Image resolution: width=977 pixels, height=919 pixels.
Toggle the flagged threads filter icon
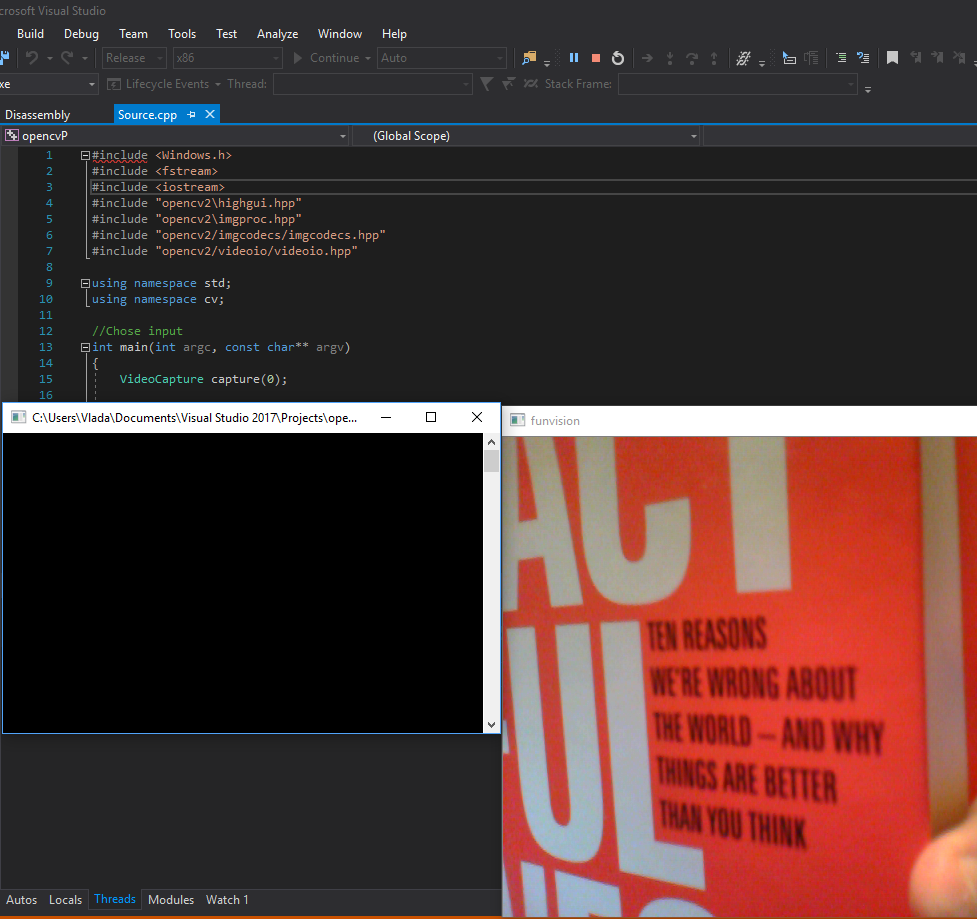coord(508,83)
